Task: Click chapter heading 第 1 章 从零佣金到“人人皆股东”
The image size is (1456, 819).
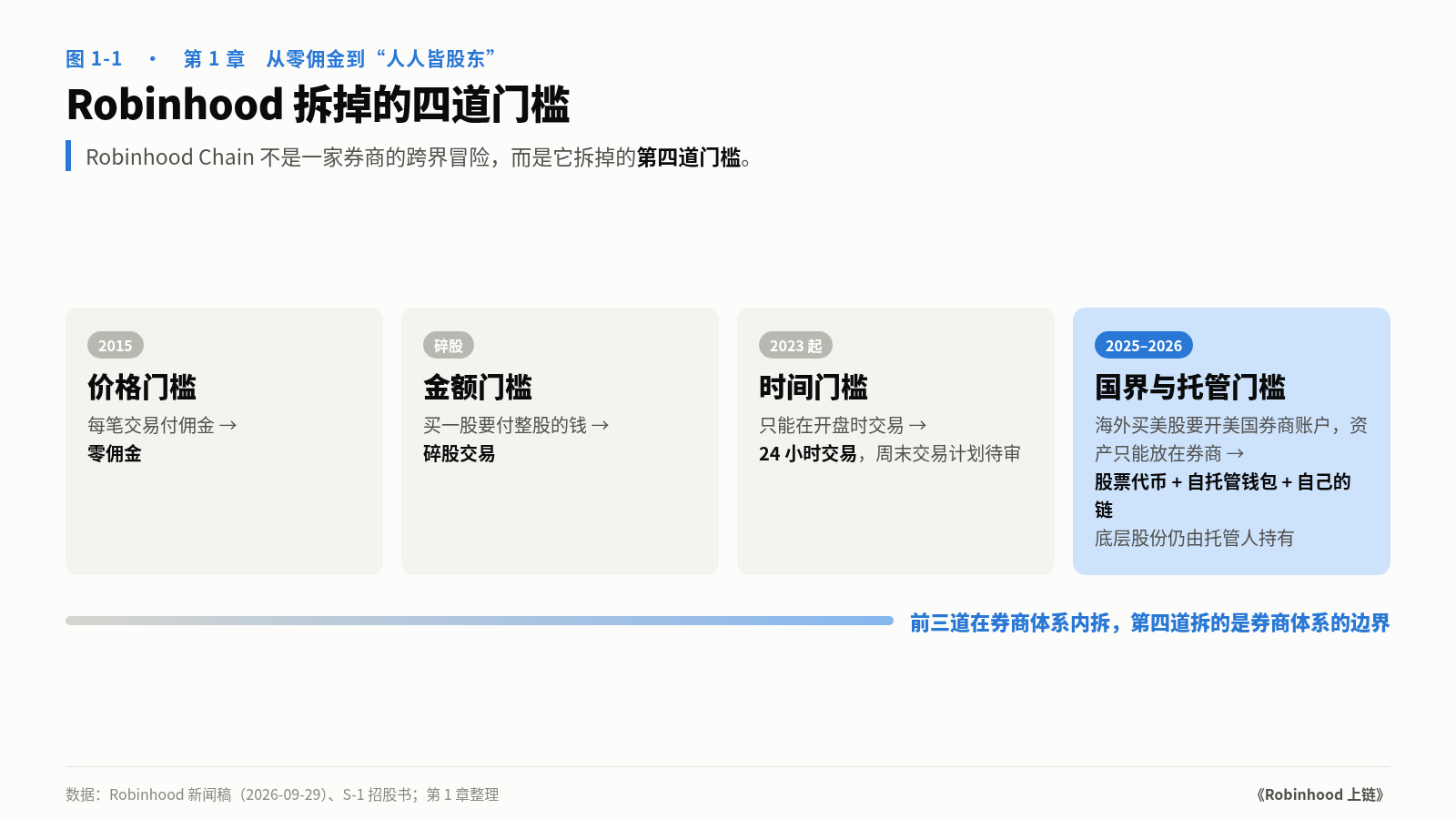Action: tap(339, 59)
